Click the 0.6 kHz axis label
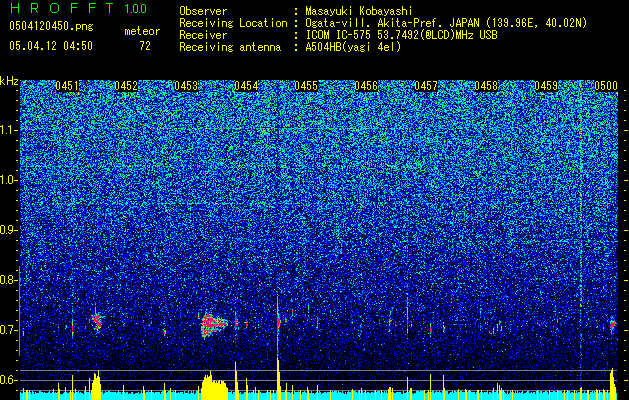Screen dimensions: 629x400 (x=9, y=380)
